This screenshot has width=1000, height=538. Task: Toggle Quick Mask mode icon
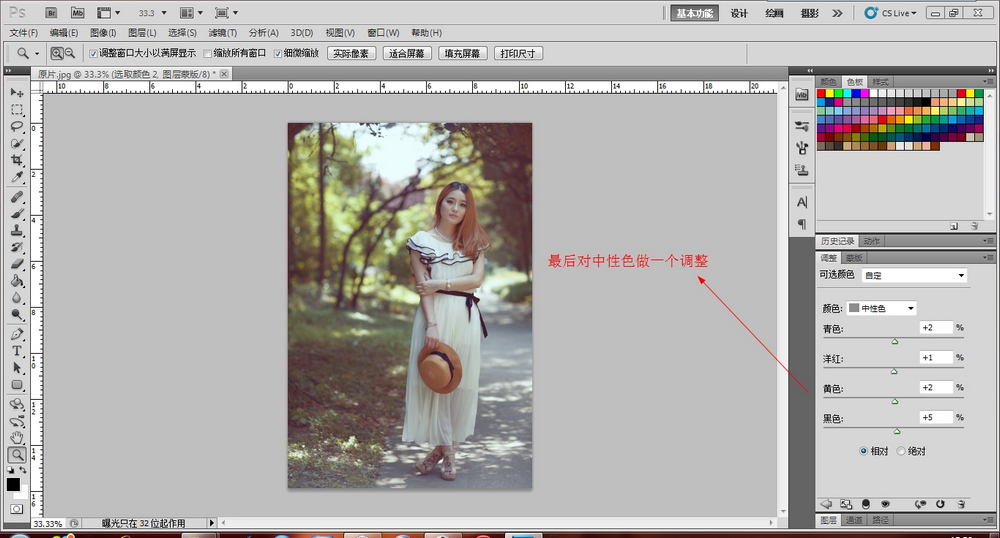(x=16, y=509)
